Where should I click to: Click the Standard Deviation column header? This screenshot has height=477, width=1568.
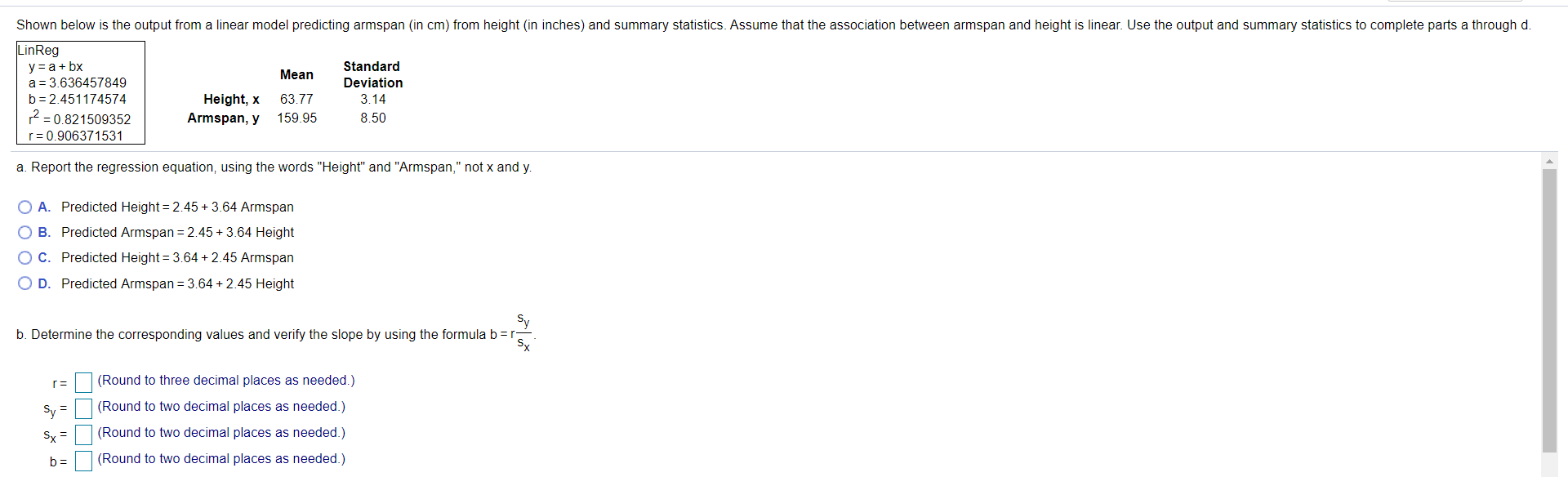point(373,75)
